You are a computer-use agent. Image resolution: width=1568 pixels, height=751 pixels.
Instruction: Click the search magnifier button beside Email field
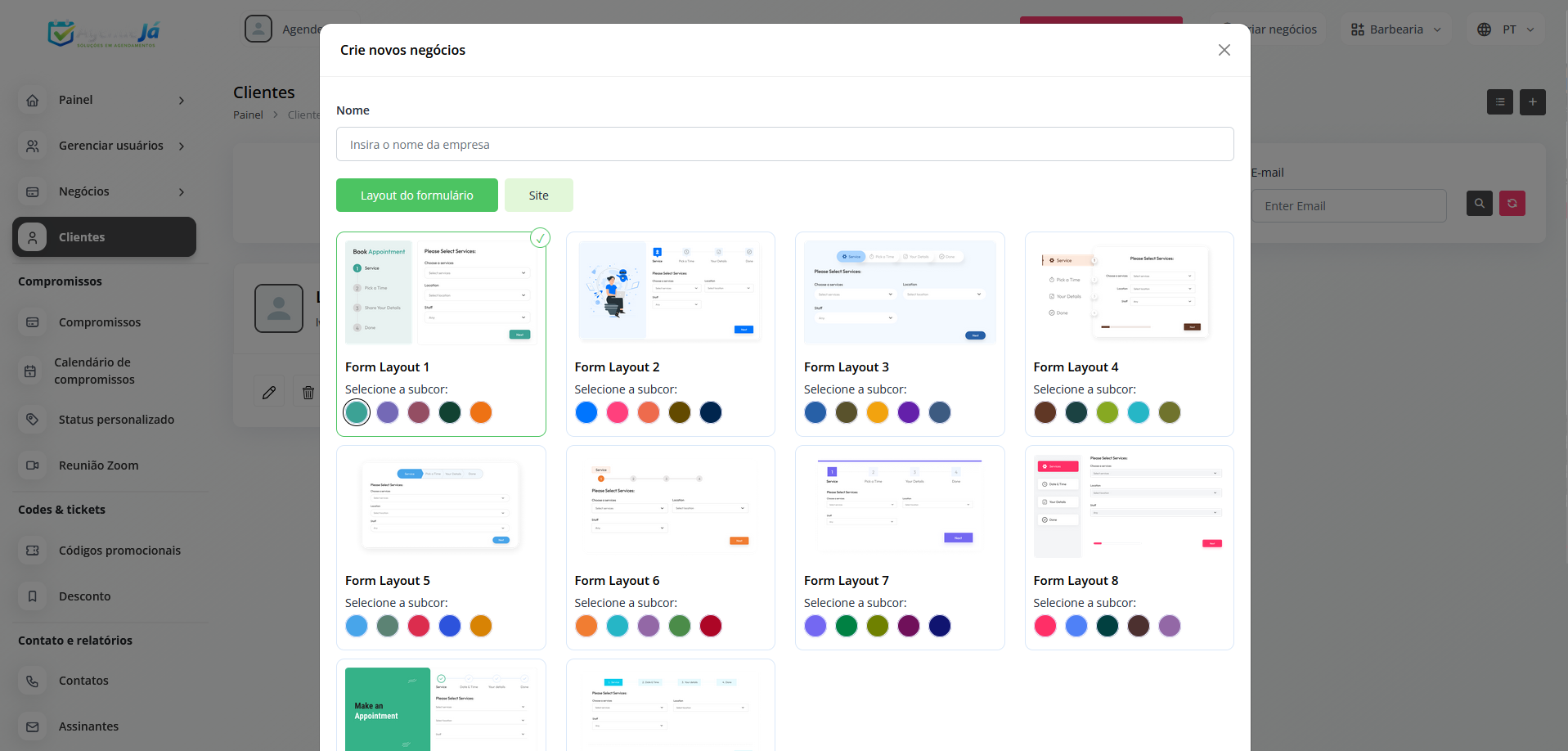(1480, 203)
